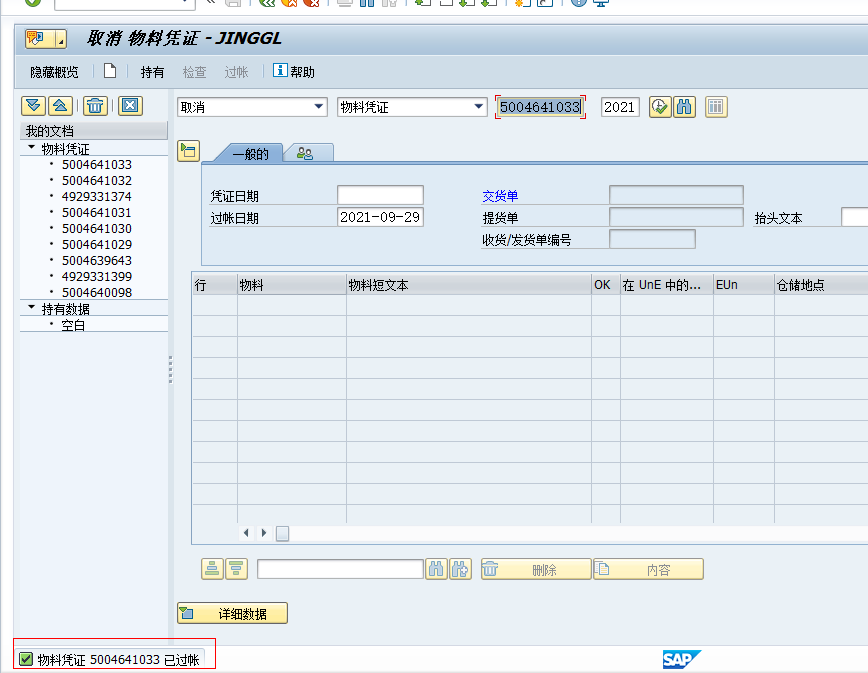The image size is (868, 673).
Task: Click the 内容 content button
Action: pyautogui.click(x=648, y=569)
